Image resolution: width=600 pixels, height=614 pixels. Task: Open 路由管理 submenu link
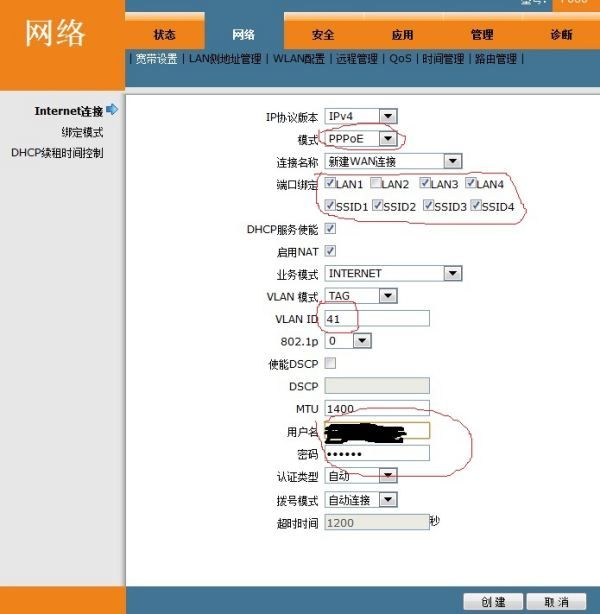click(496, 59)
